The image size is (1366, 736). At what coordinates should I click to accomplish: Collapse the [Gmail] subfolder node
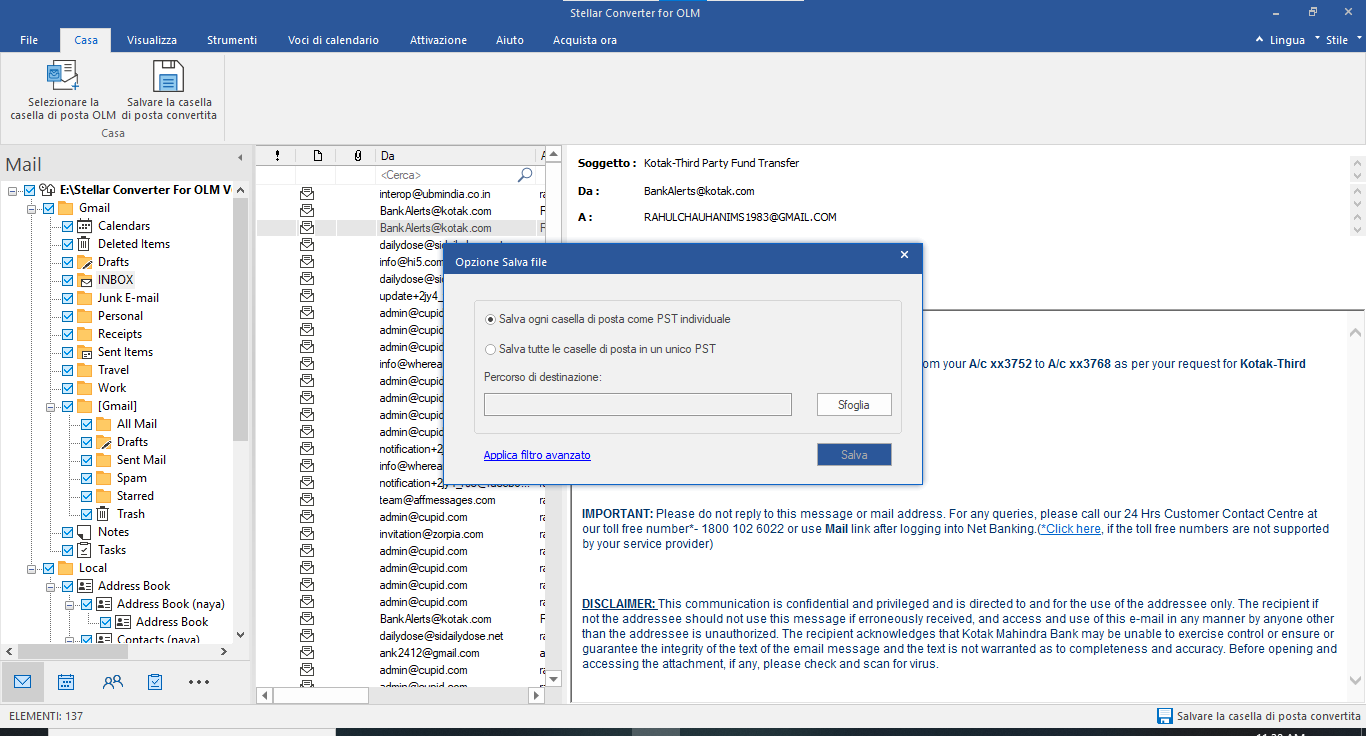[51, 406]
